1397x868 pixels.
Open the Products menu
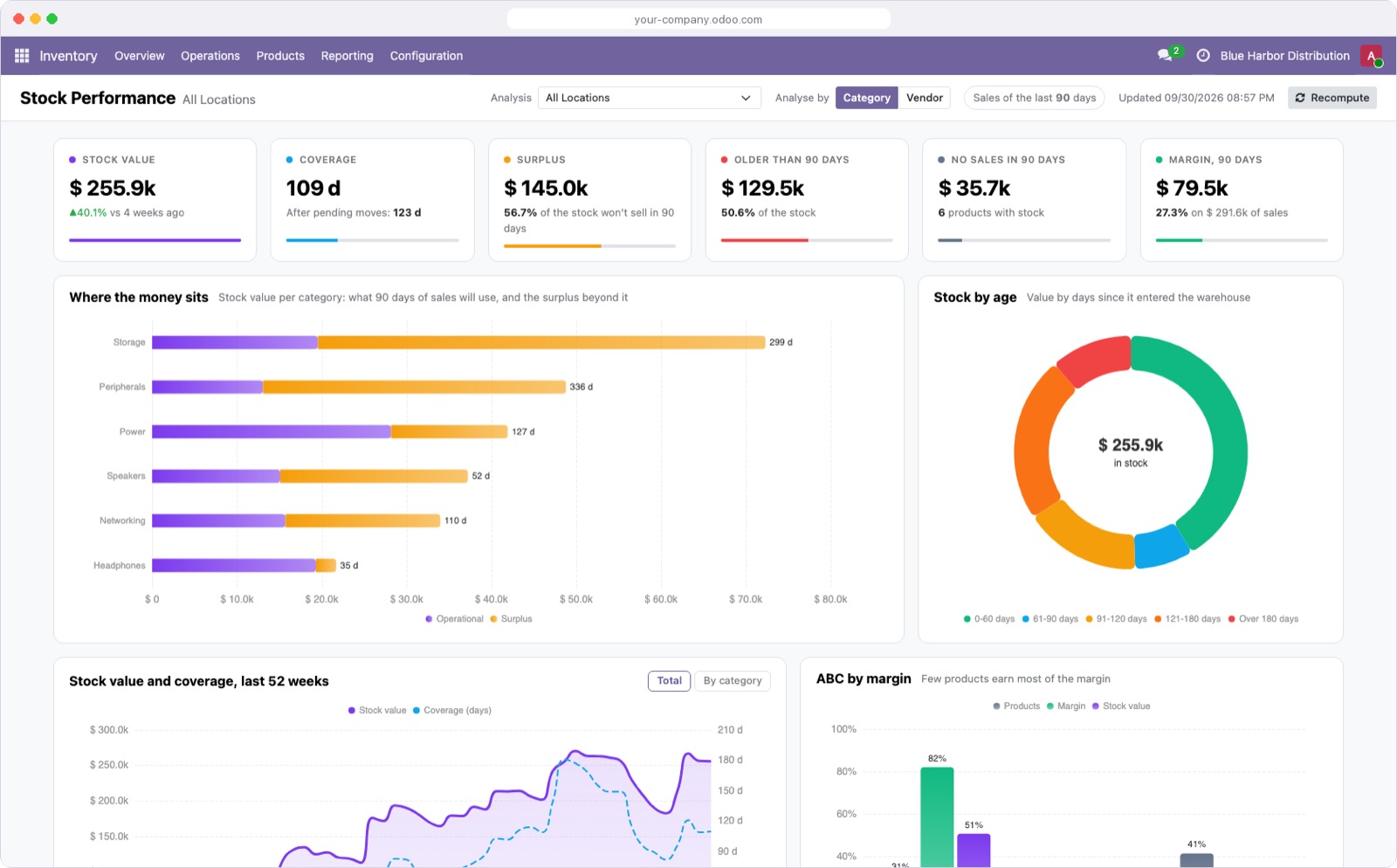(x=280, y=56)
